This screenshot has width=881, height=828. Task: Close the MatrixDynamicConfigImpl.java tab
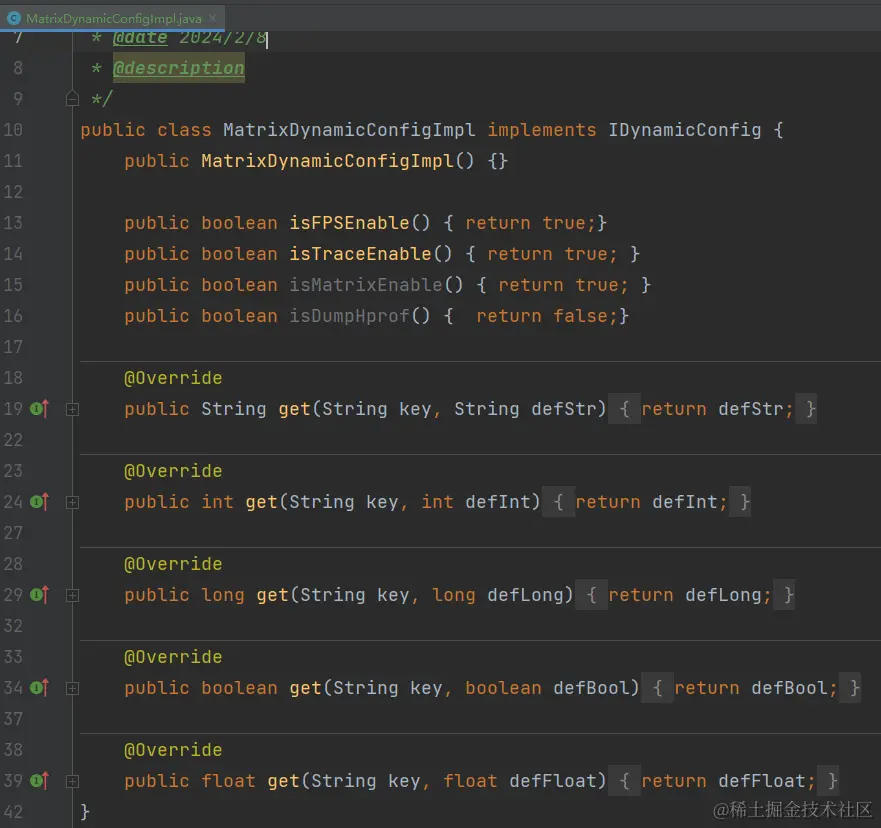[x=213, y=18]
